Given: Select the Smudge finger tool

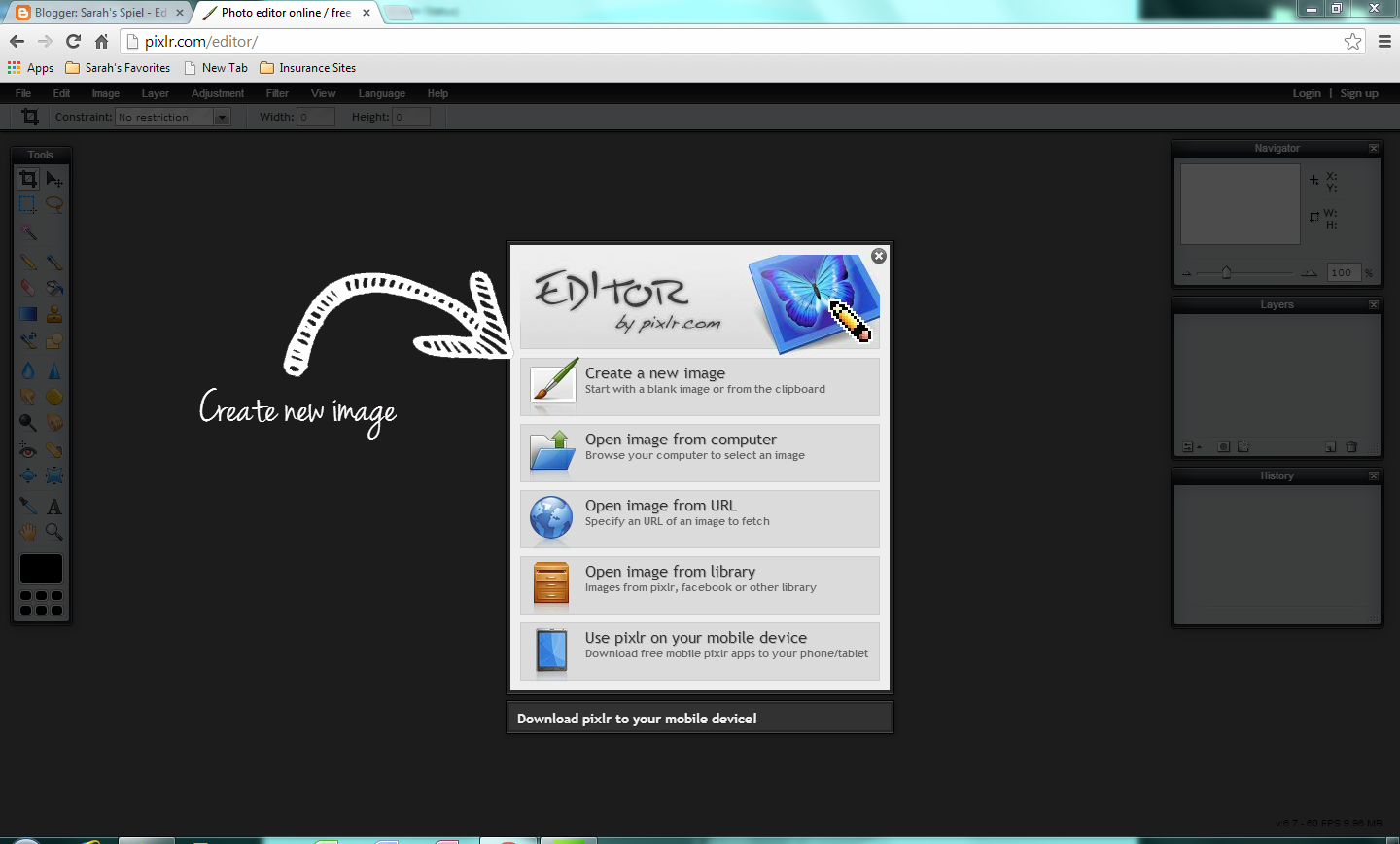Looking at the screenshot, I should point(28,397).
